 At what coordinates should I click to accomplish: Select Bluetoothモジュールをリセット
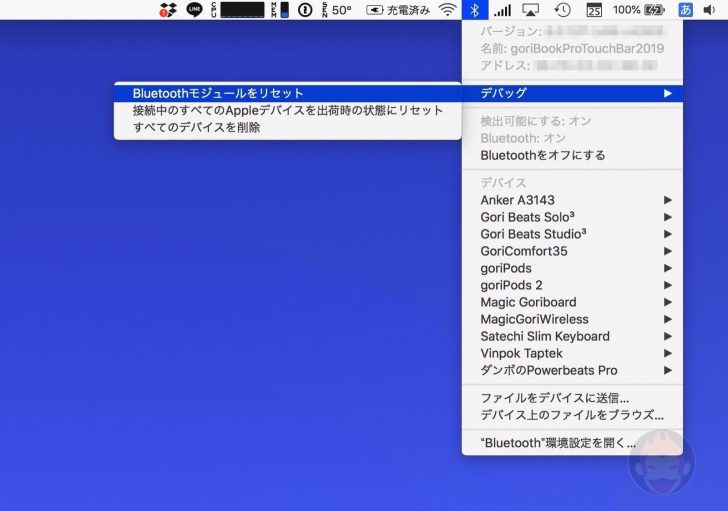(x=287, y=93)
